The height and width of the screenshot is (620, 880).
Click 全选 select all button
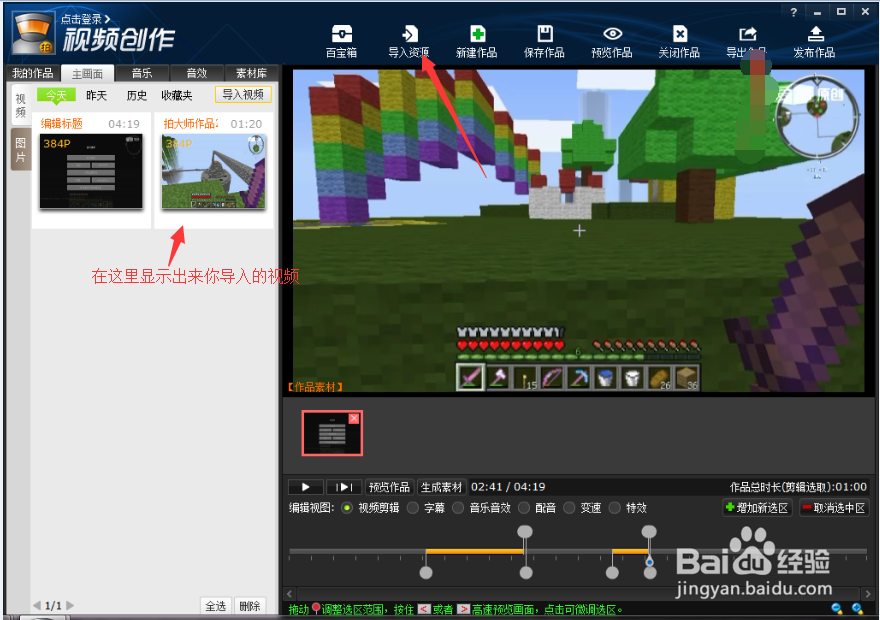(216, 606)
